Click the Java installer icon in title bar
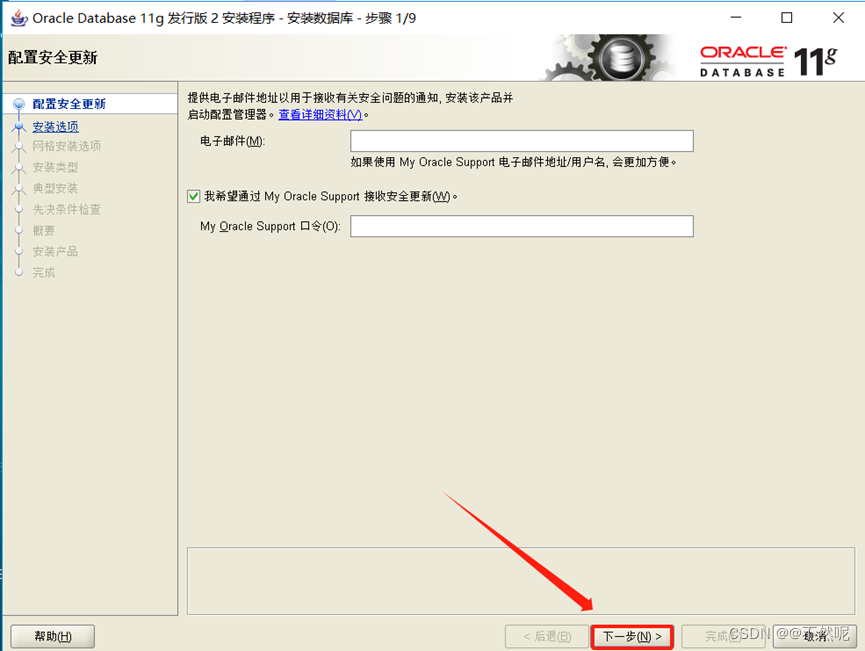The width and height of the screenshot is (865, 651). (19, 18)
